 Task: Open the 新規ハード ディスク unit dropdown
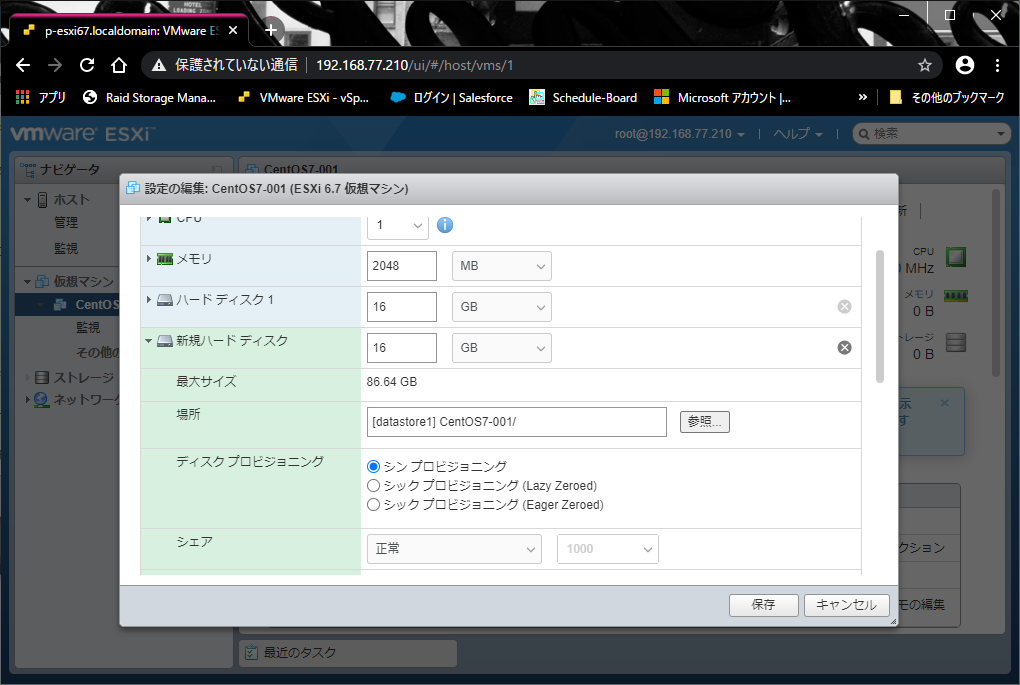pos(502,348)
